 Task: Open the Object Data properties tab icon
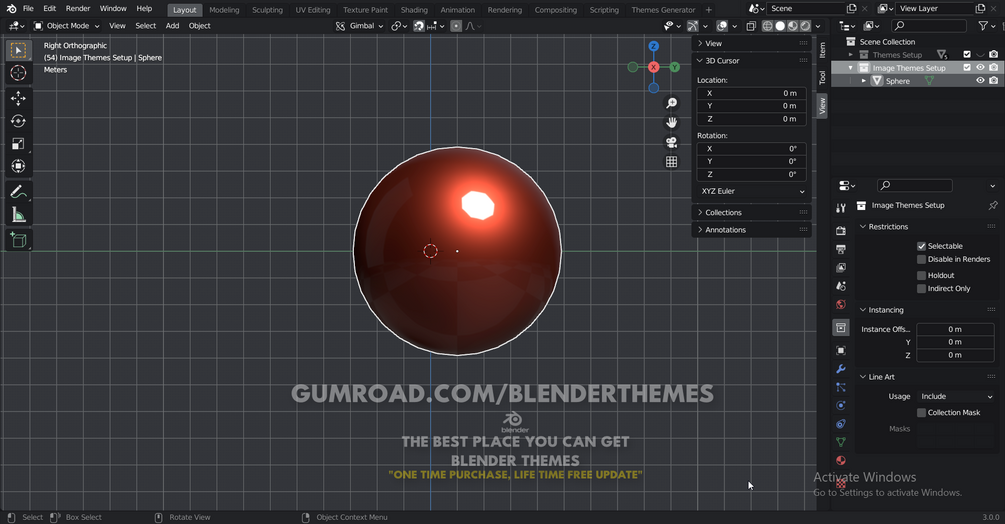pos(841,442)
